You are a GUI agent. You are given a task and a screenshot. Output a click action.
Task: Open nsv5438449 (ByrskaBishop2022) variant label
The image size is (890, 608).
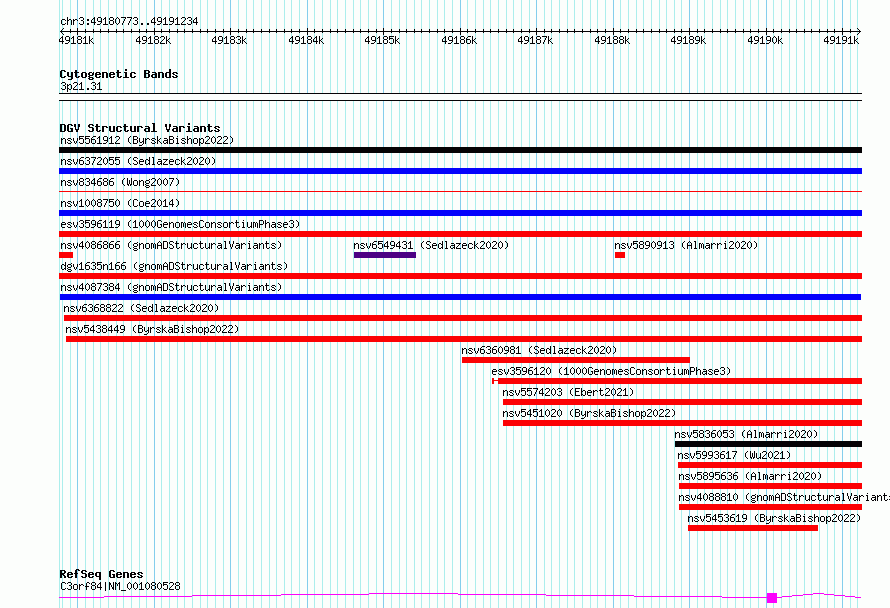point(152,329)
